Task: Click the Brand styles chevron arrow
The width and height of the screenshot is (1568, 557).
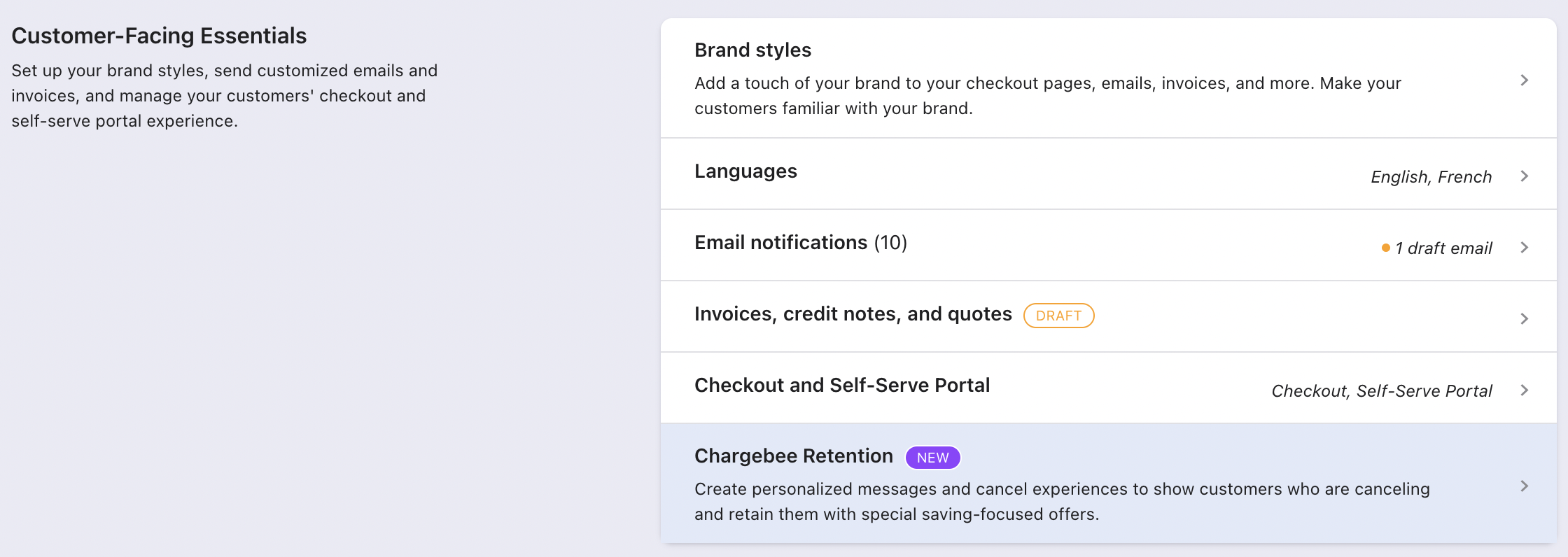Action: point(1524,80)
